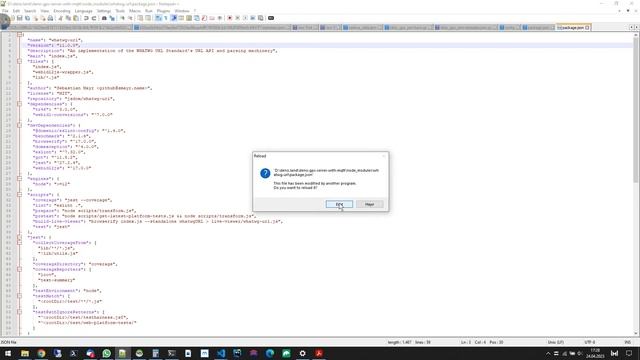Image resolution: width=640 pixels, height=360 pixels.
Task: Collapse the "devDependencies" block fold marker
Action: pyautogui.click(x=19, y=125)
